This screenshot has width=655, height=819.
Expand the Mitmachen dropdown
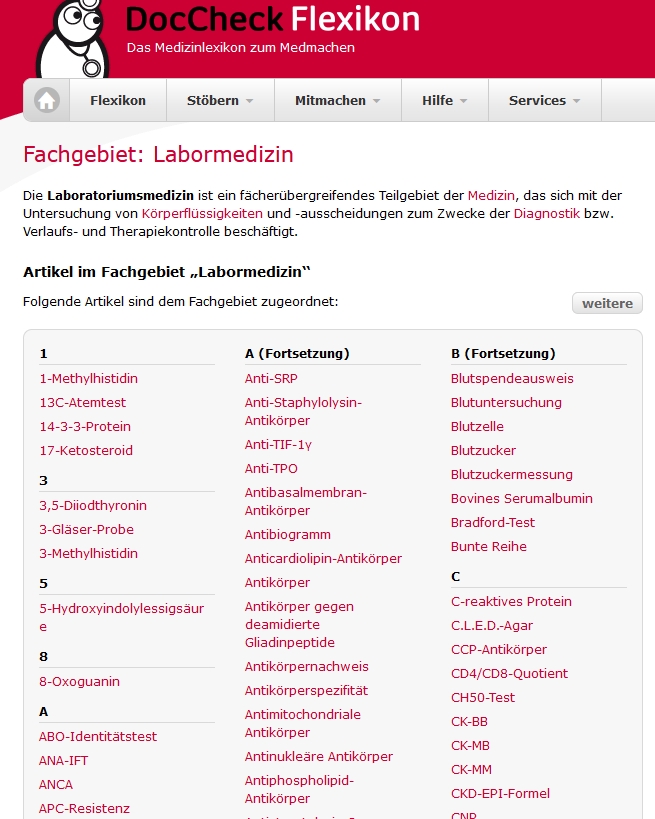(x=337, y=100)
